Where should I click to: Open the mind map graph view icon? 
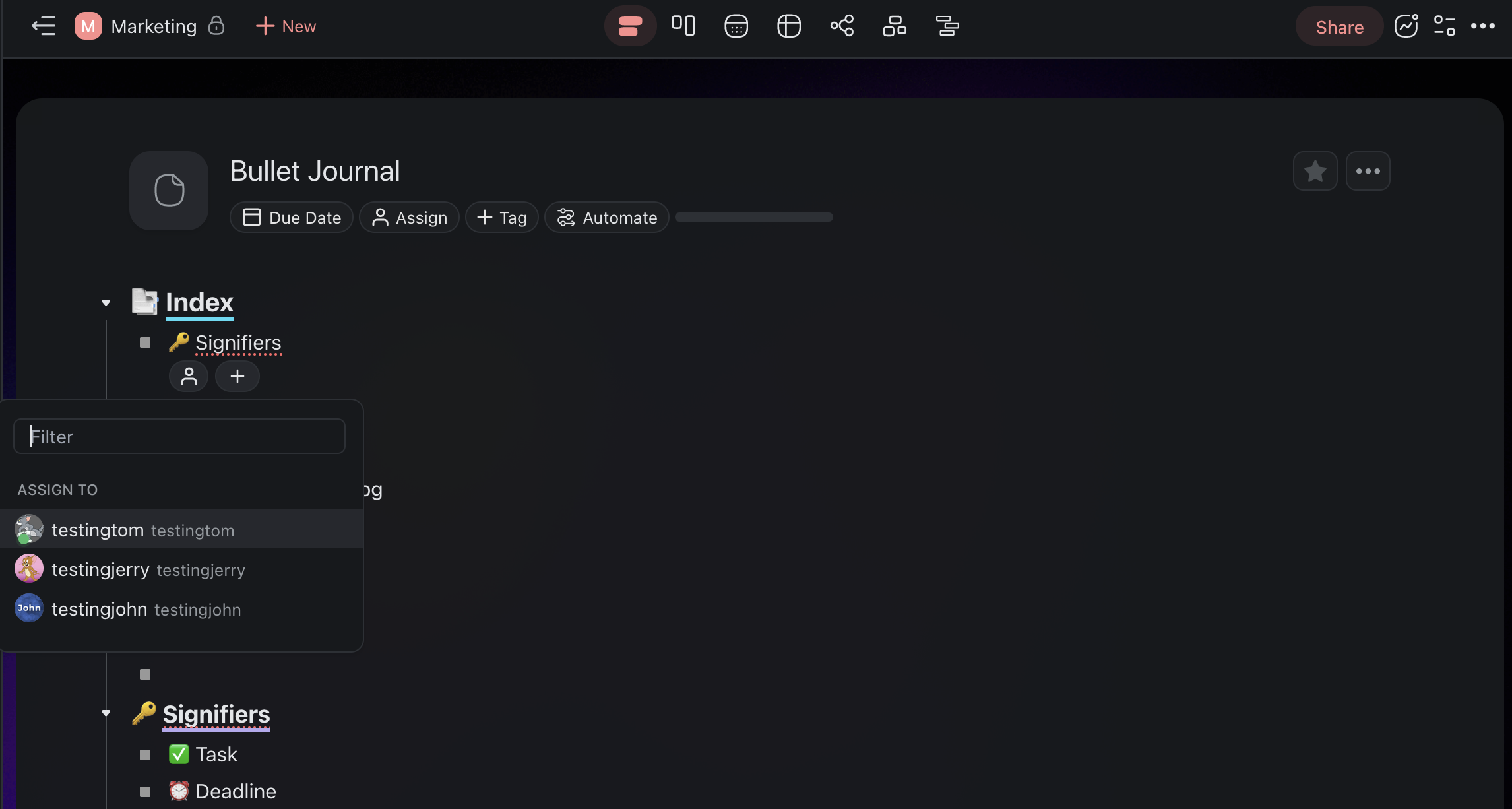pos(842,26)
